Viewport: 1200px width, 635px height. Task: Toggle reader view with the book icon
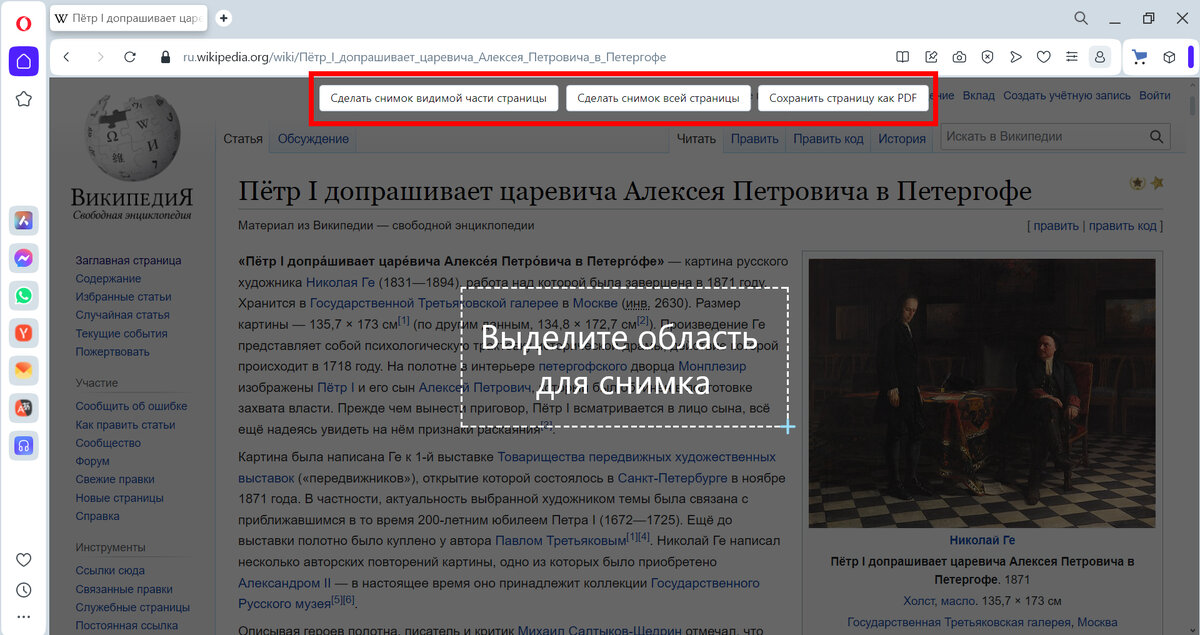coord(903,56)
